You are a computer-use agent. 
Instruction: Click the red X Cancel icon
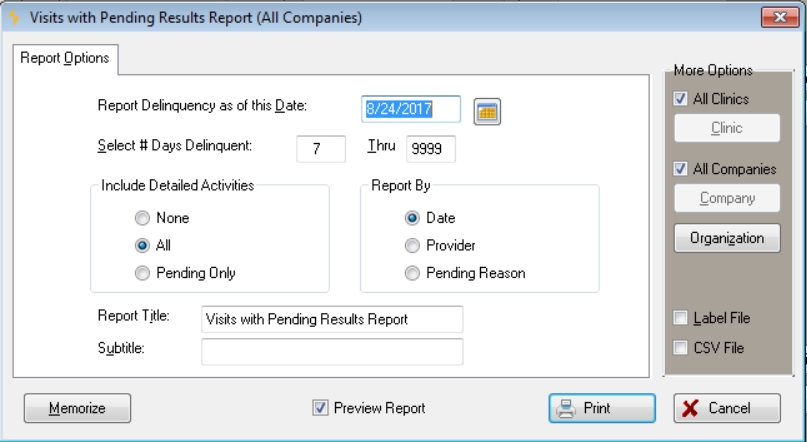690,409
